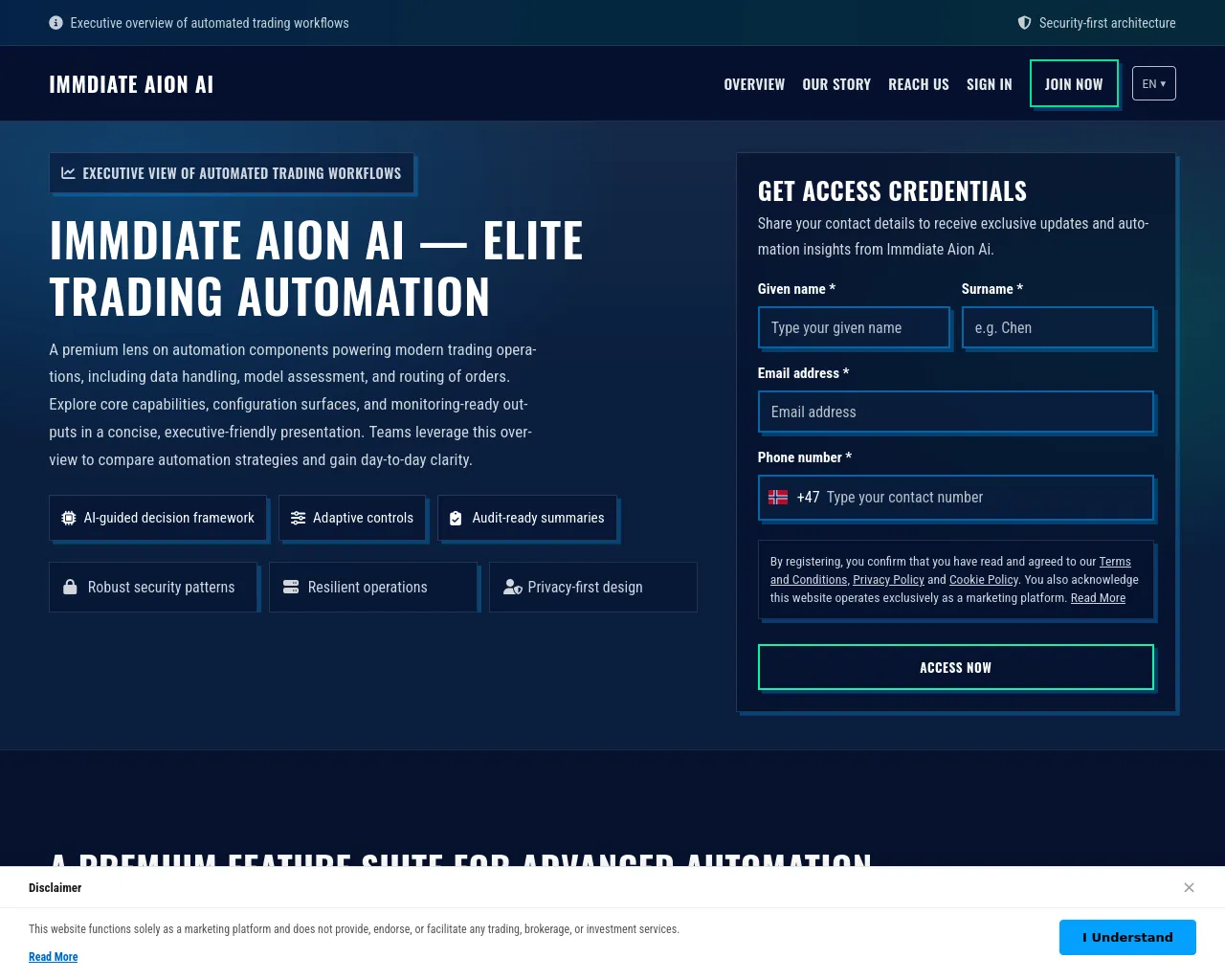Click the Join Now button

pyautogui.click(x=1074, y=83)
